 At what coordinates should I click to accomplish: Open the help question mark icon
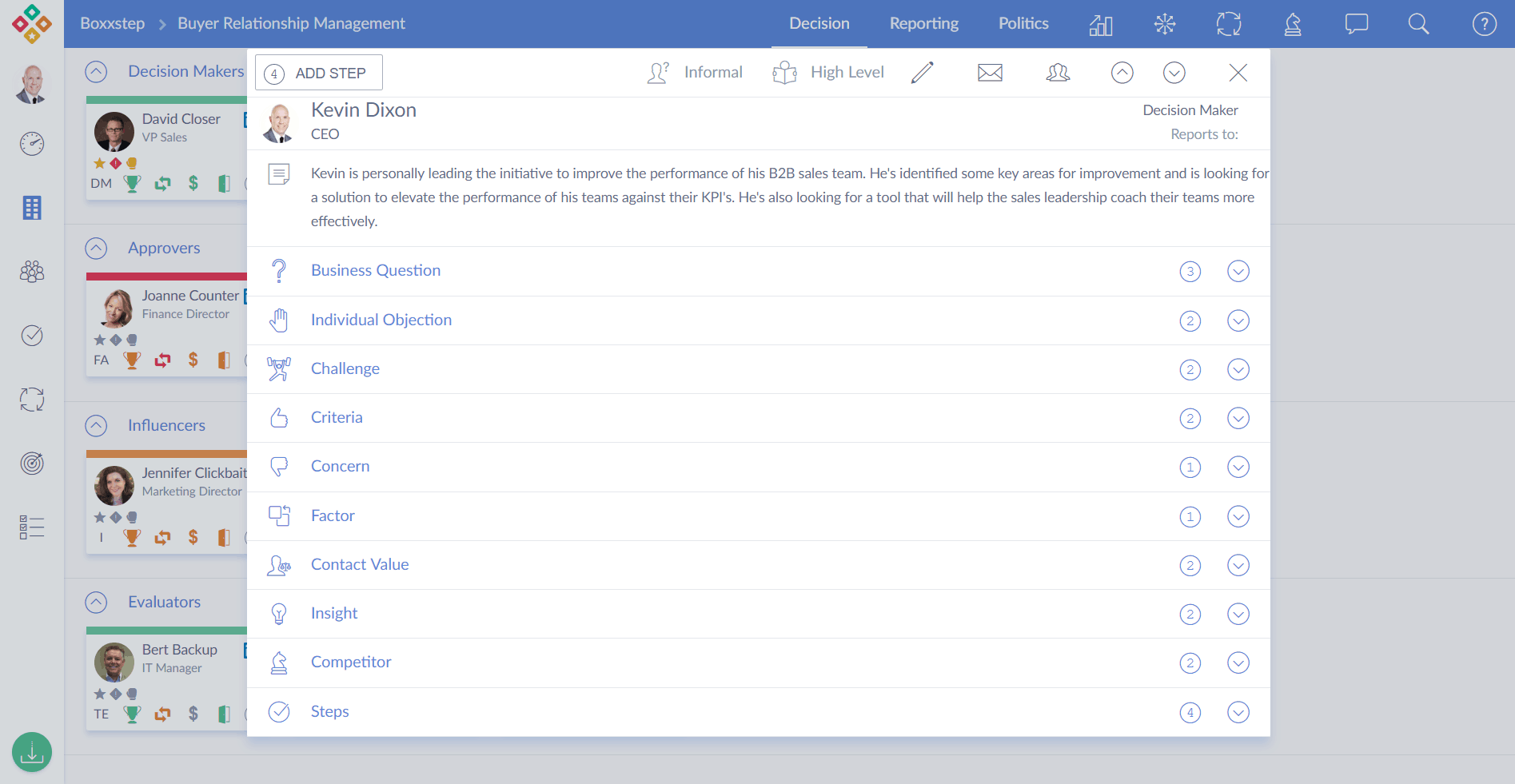pyautogui.click(x=1484, y=24)
